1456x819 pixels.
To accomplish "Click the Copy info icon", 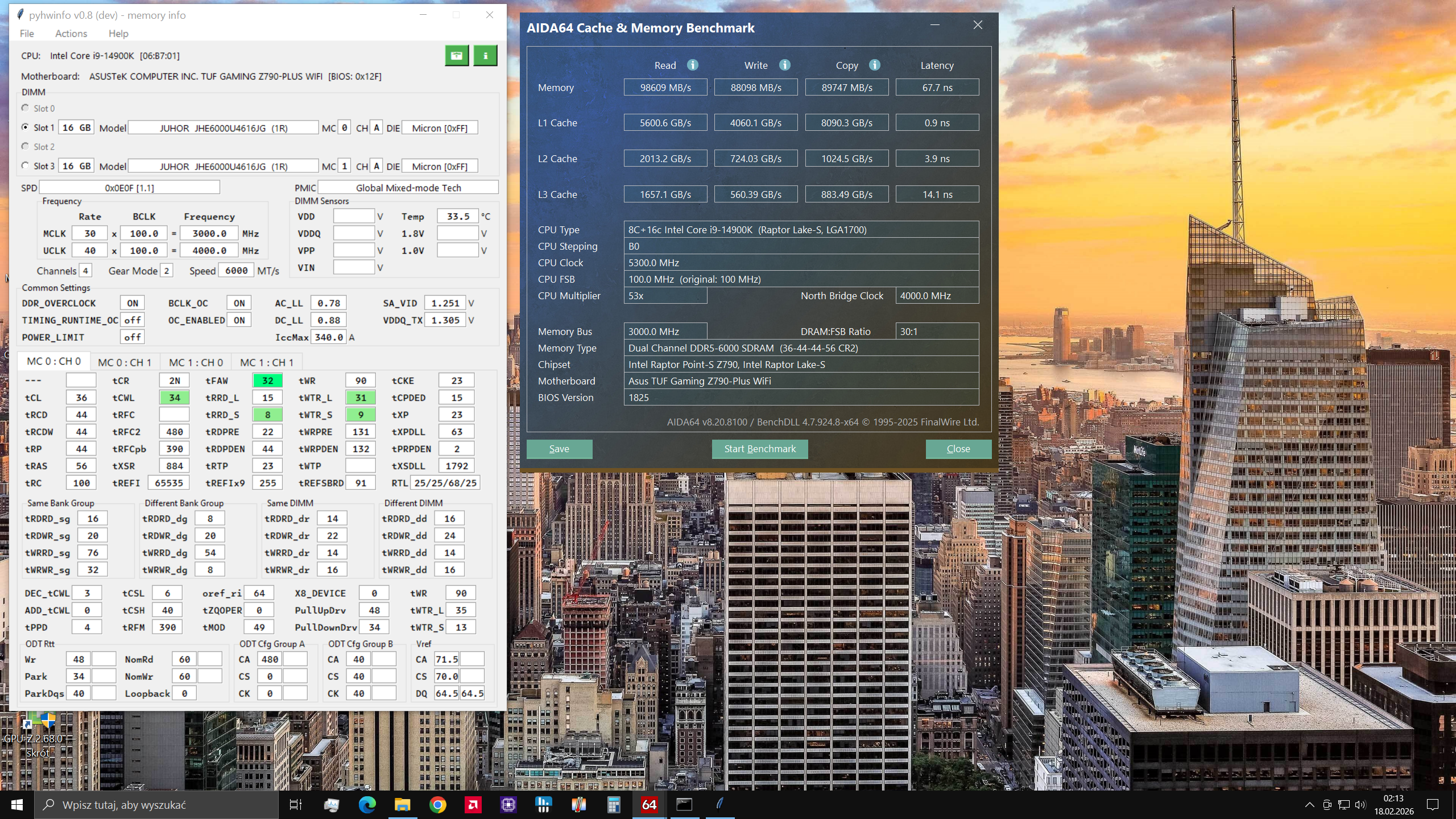I will pyautogui.click(x=874, y=65).
